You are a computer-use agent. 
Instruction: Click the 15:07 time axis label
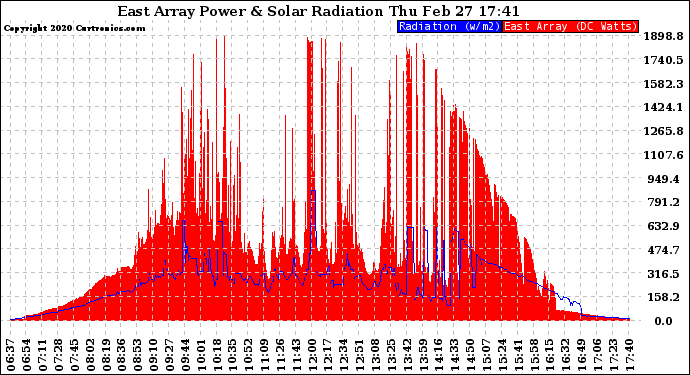(x=486, y=355)
